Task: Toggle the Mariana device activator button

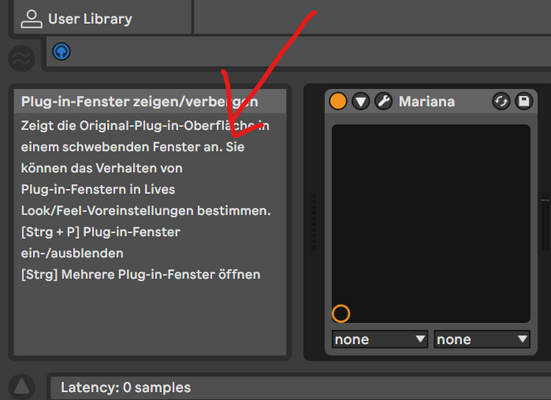Action: point(338,101)
